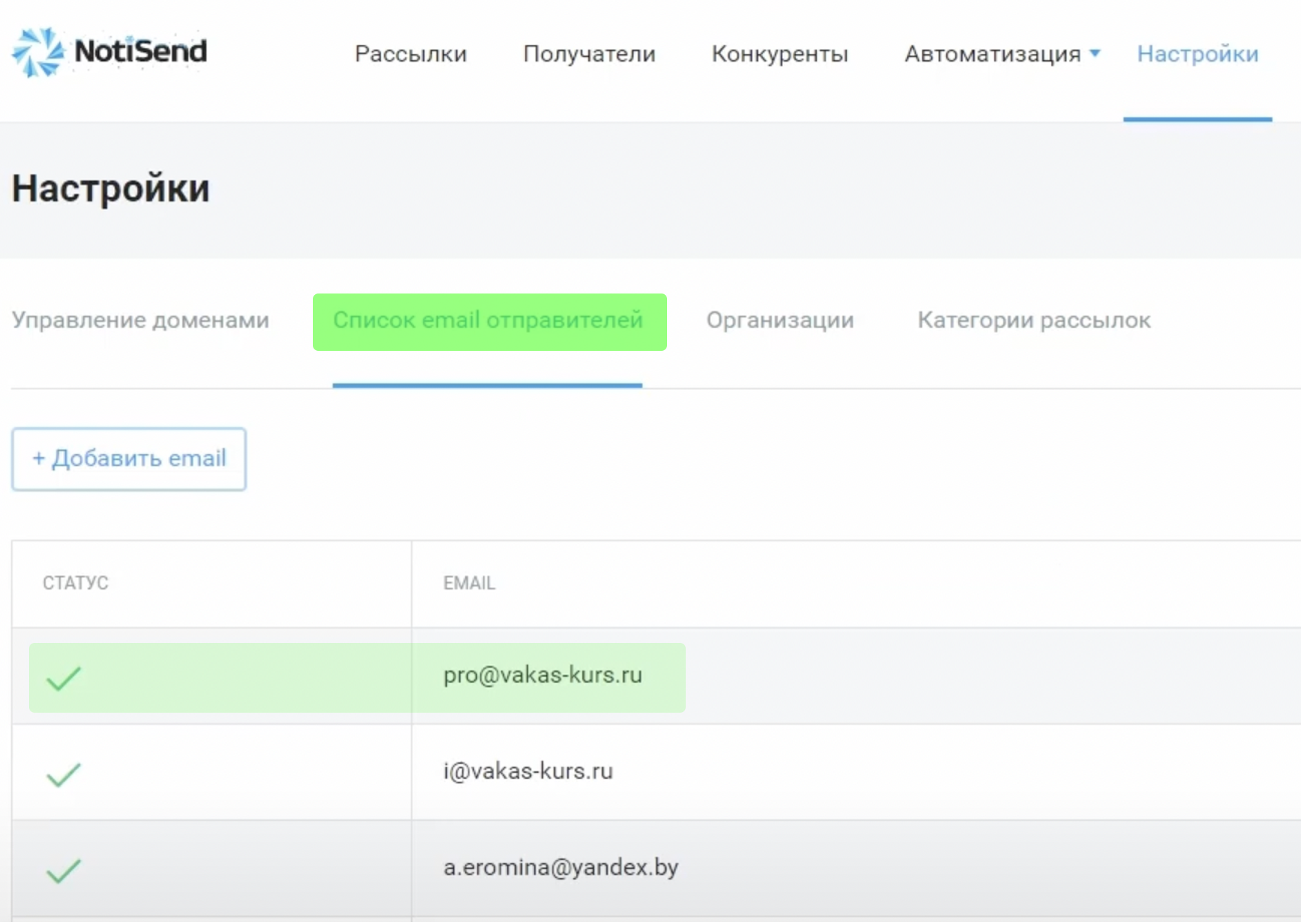Viewport: 1301px width, 924px height.
Task: Click the checkmark status for pro@vakas-kurs.ru
Action: [x=64, y=677]
